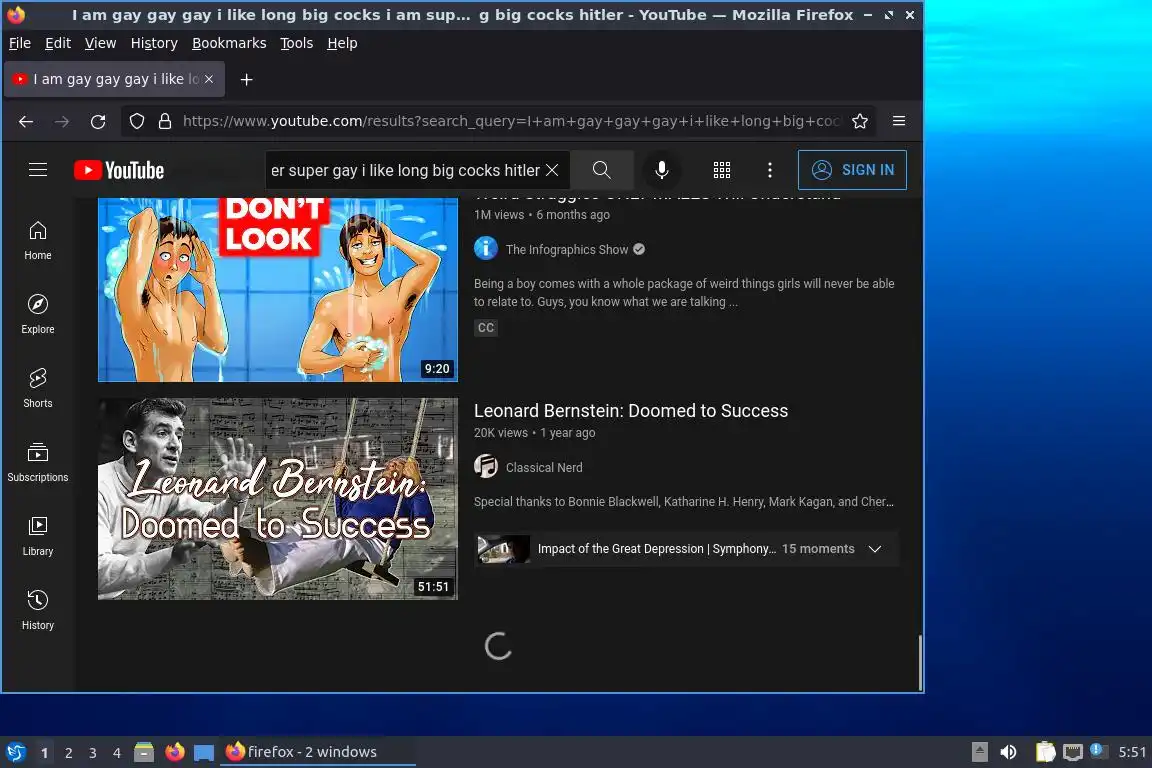This screenshot has width=1152, height=768.
Task: Go back with Firefox back arrow
Action: 26,121
